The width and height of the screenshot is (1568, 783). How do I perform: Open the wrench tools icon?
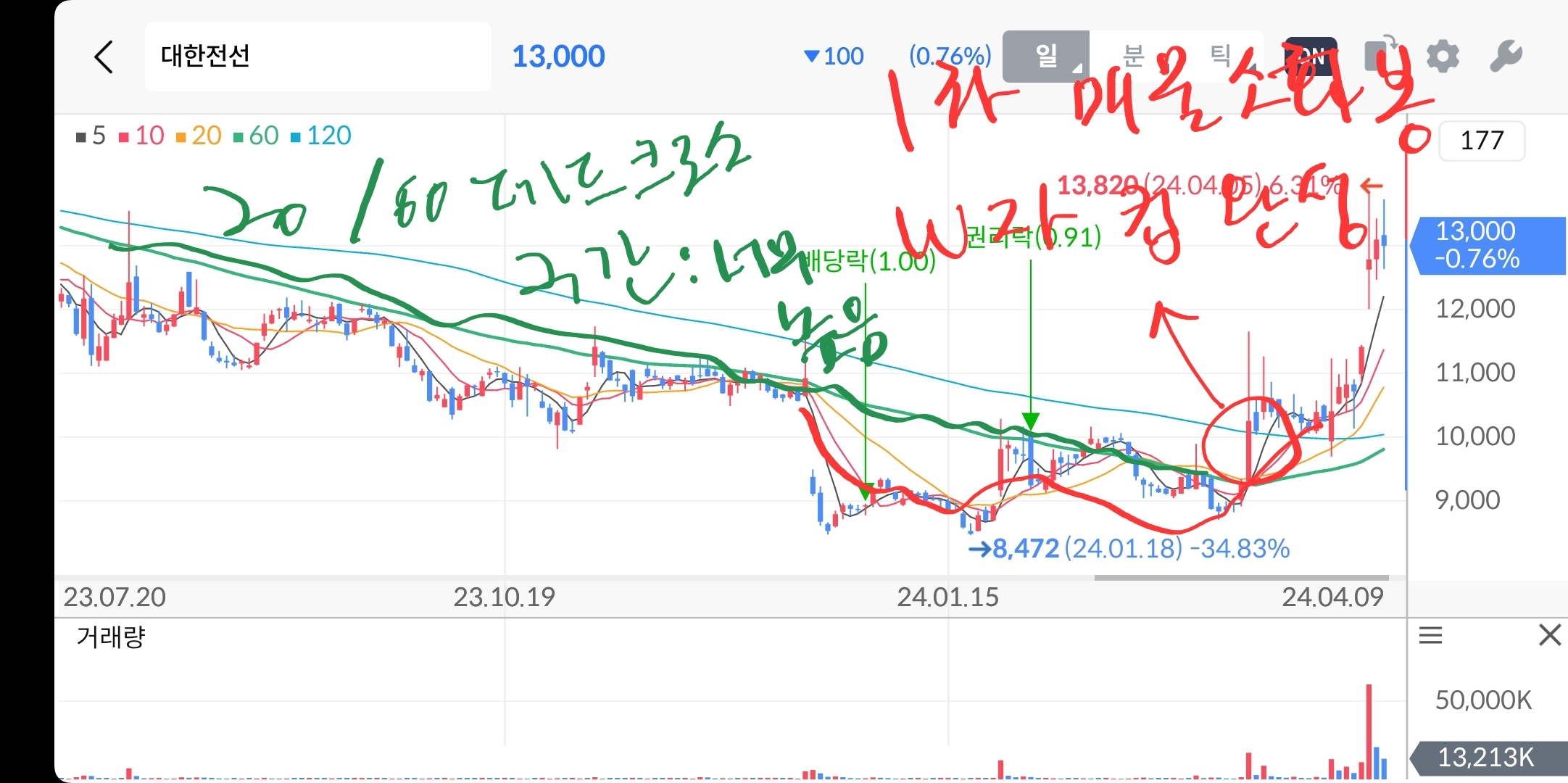1505,57
